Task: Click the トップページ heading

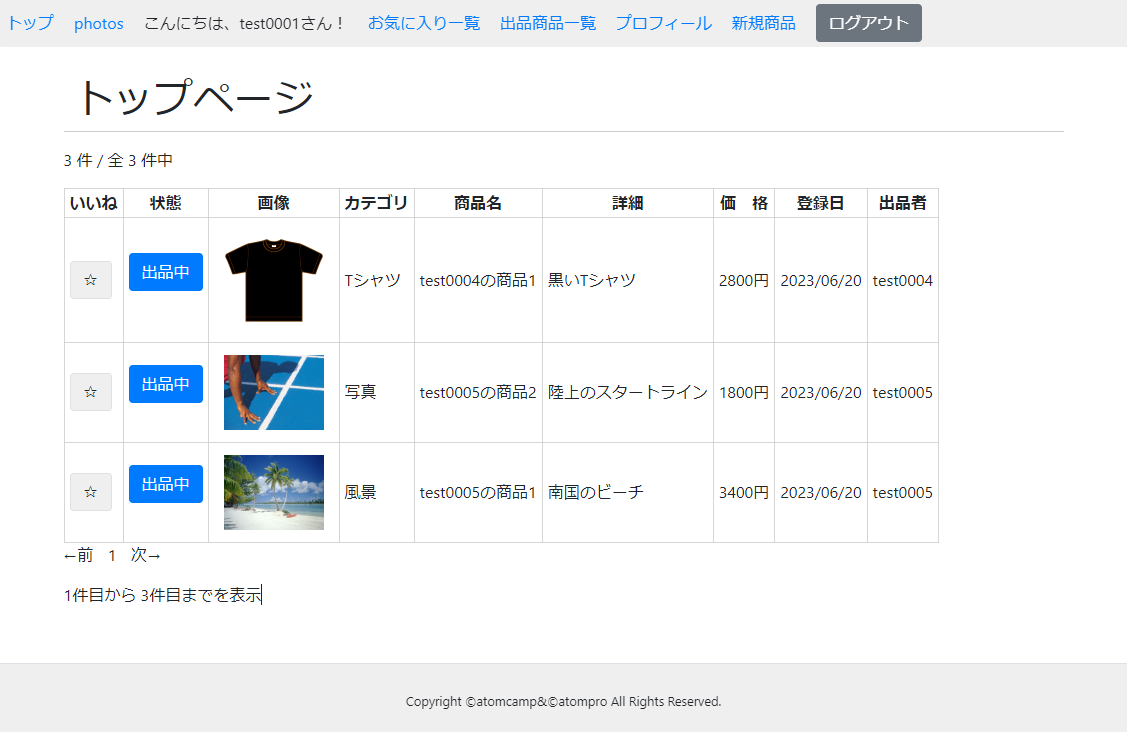Action: [x=196, y=98]
